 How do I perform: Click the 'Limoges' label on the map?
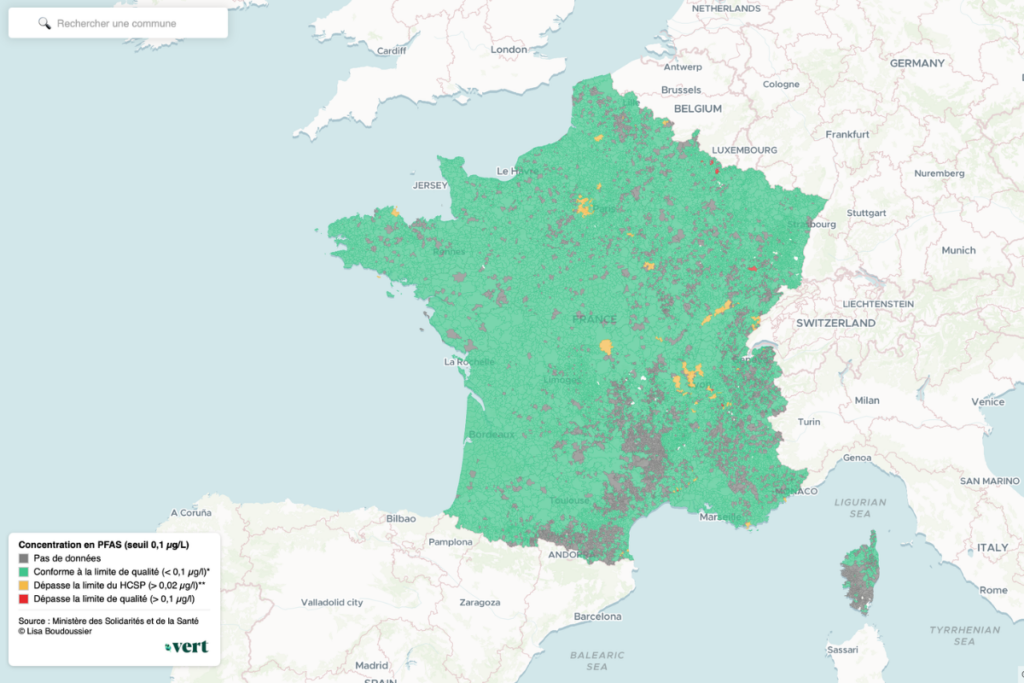tap(562, 380)
